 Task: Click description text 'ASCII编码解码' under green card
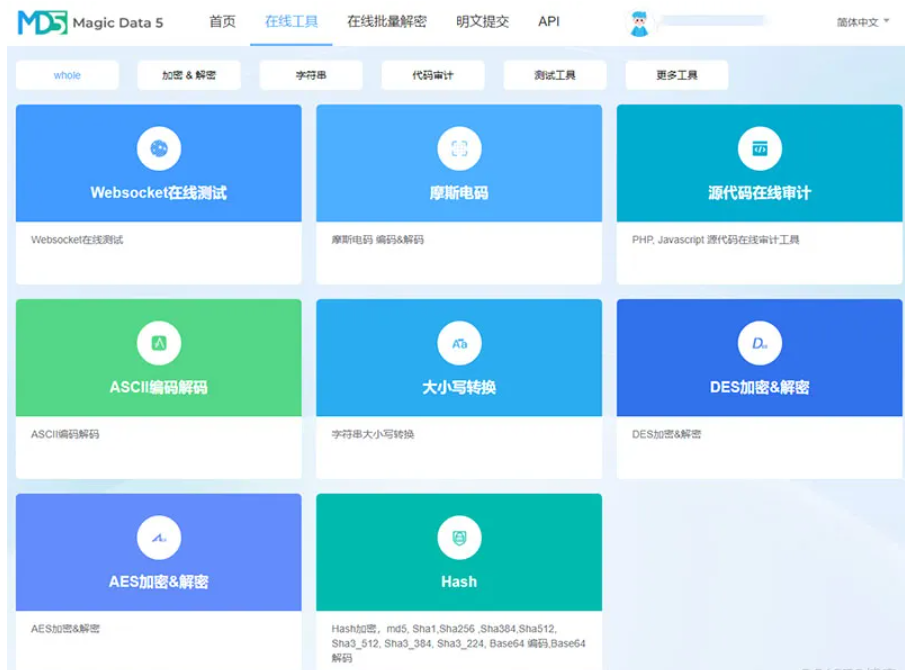click(65, 434)
